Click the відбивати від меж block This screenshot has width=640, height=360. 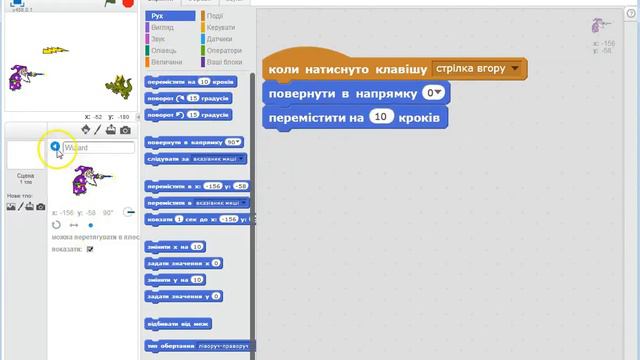click(x=178, y=324)
